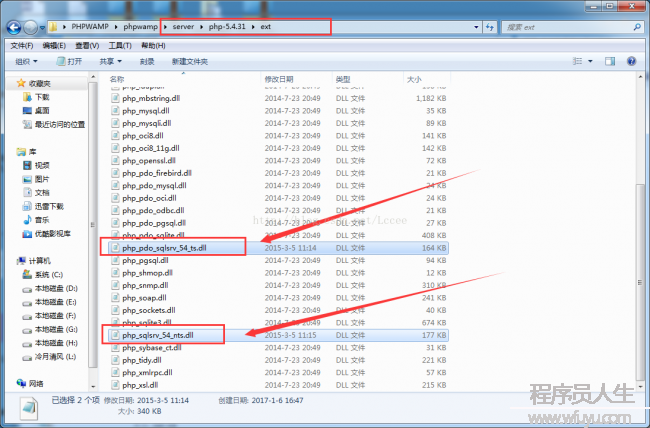Select file php_xsl.dll
Screen dimensions: 650x428
[140, 385]
